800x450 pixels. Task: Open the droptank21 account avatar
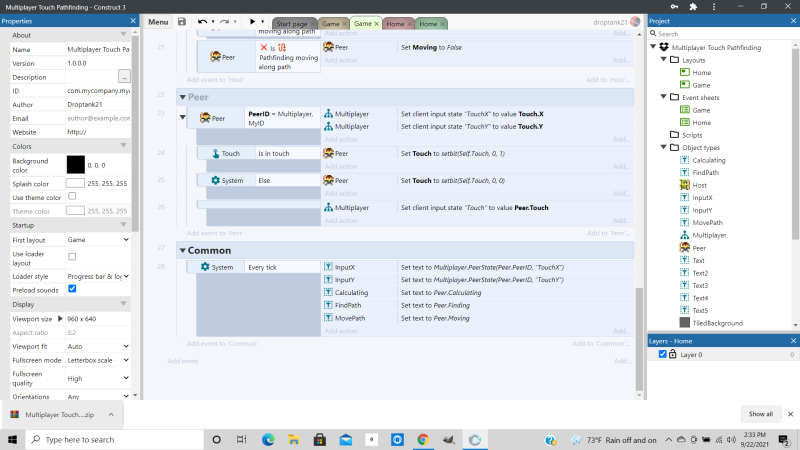click(635, 21)
